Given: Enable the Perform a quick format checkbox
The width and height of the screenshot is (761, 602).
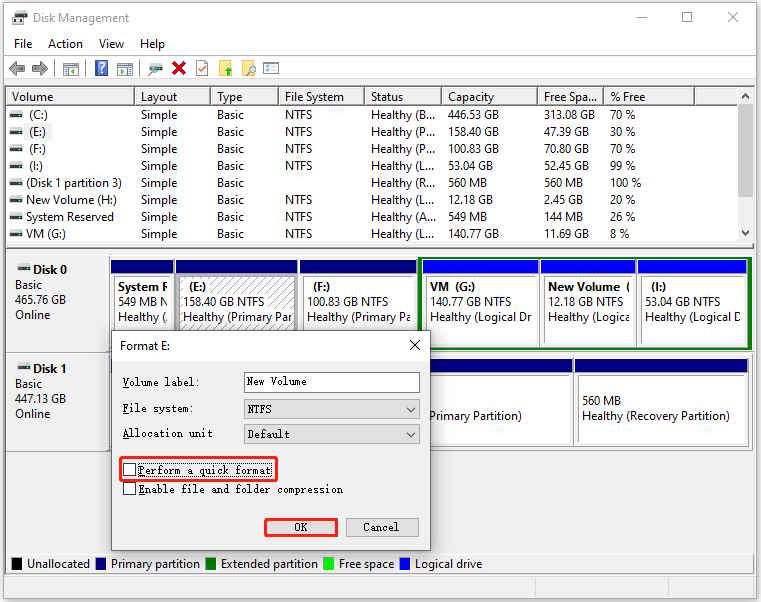Looking at the screenshot, I should click(130, 470).
